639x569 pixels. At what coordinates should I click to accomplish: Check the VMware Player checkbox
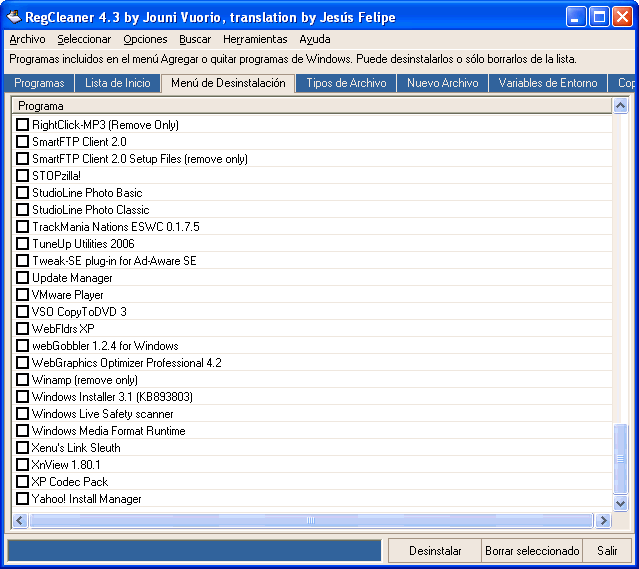pyautogui.click(x=22, y=295)
